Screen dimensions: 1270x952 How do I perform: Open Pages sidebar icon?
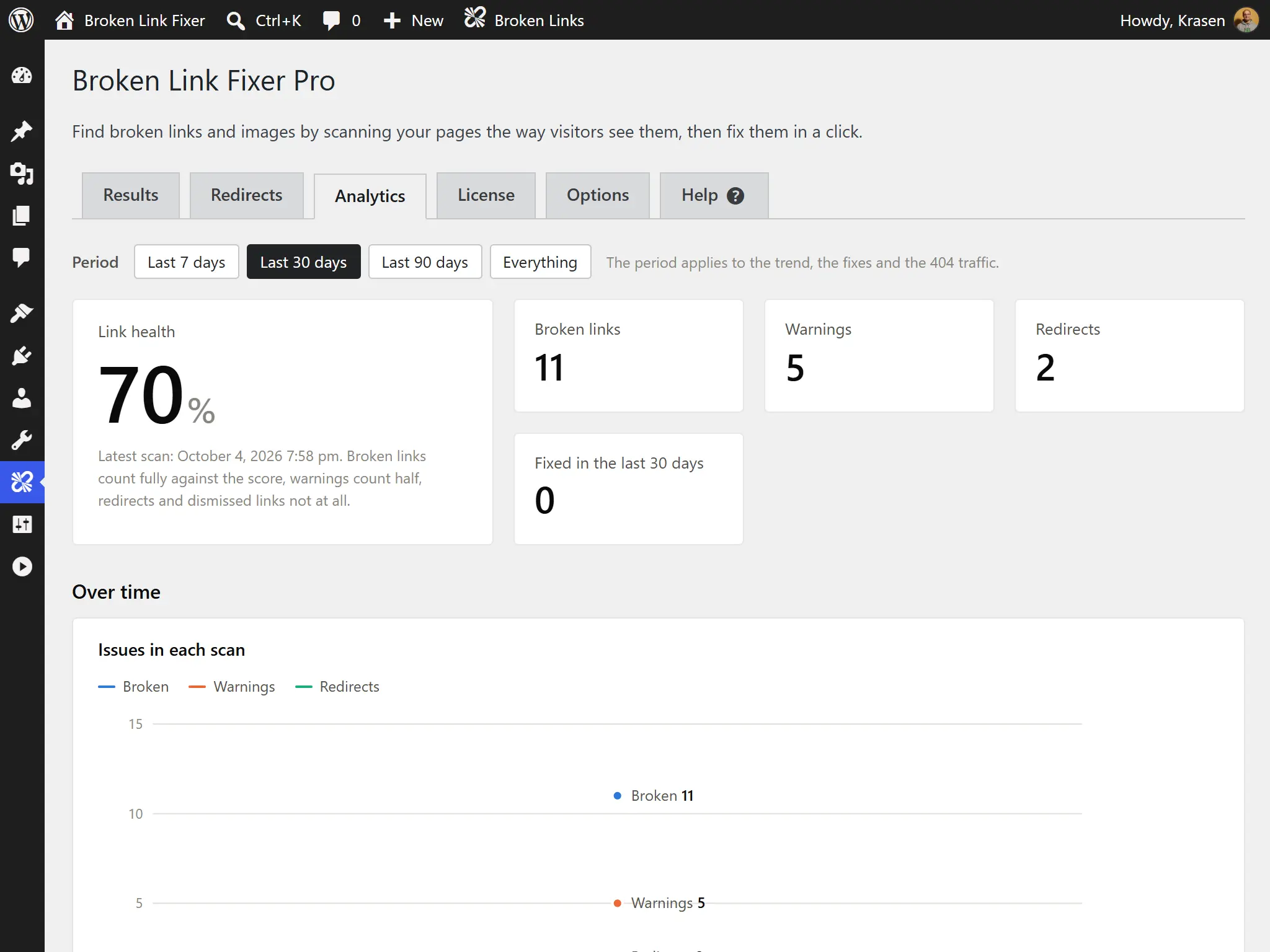pos(22,216)
